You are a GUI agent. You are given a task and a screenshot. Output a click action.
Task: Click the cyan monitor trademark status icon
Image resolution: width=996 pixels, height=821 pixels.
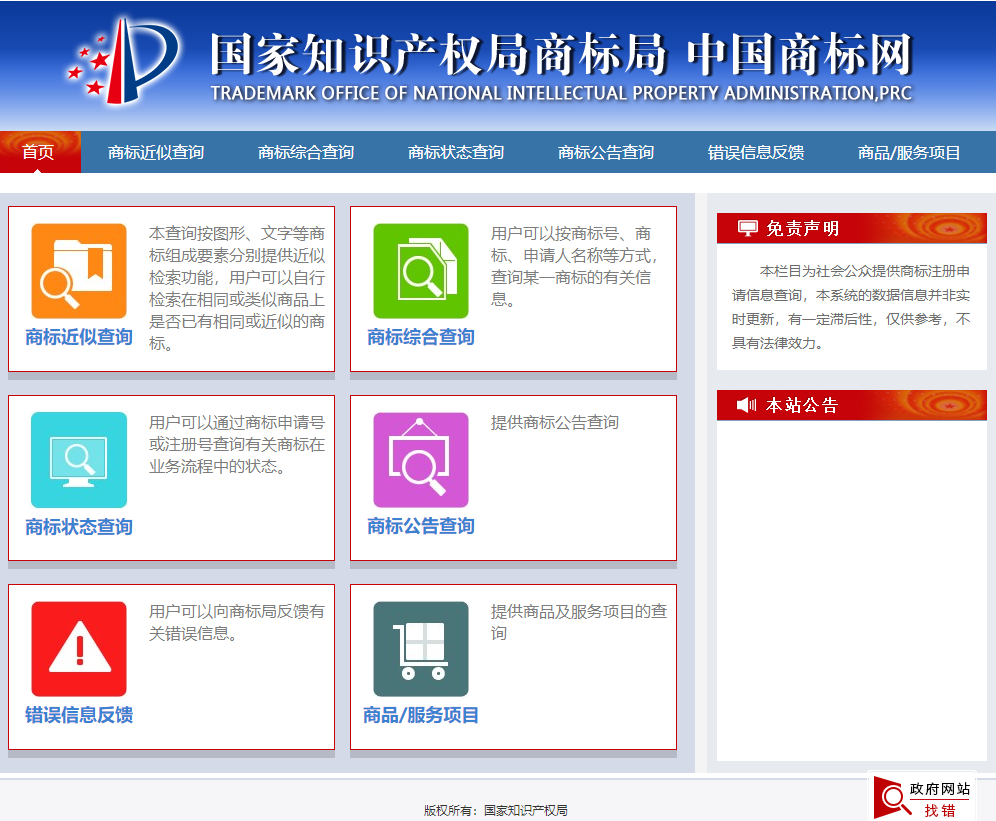click(x=79, y=460)
